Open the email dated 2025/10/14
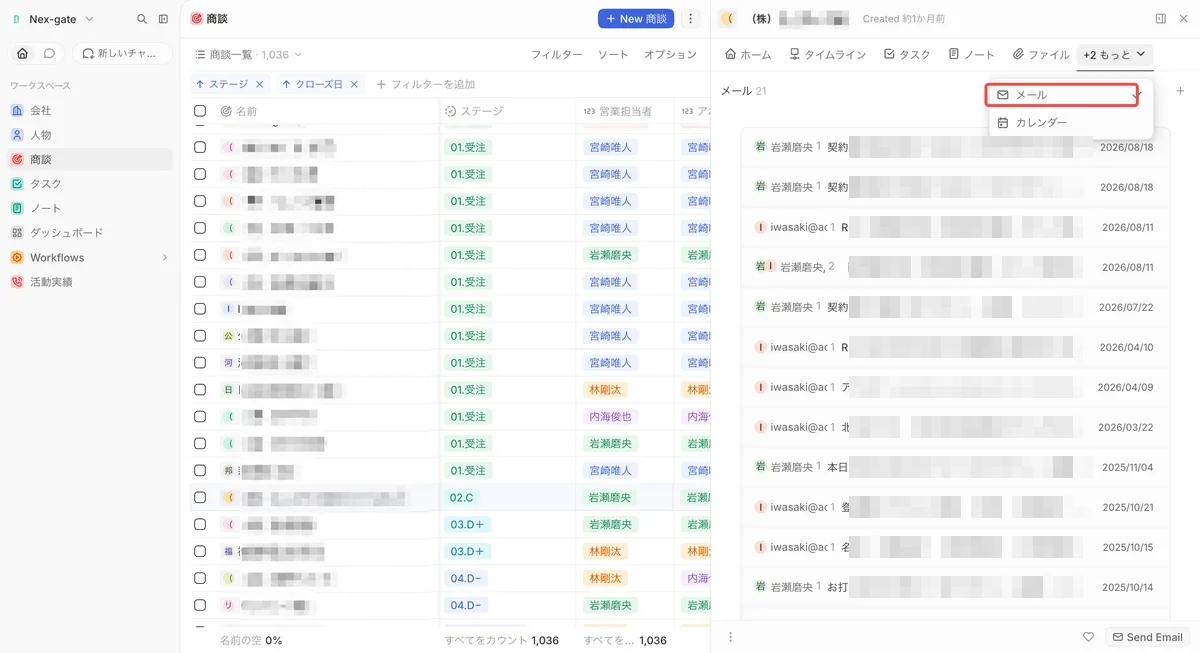The image size is (1200, 653). click(x=955, y=587)
